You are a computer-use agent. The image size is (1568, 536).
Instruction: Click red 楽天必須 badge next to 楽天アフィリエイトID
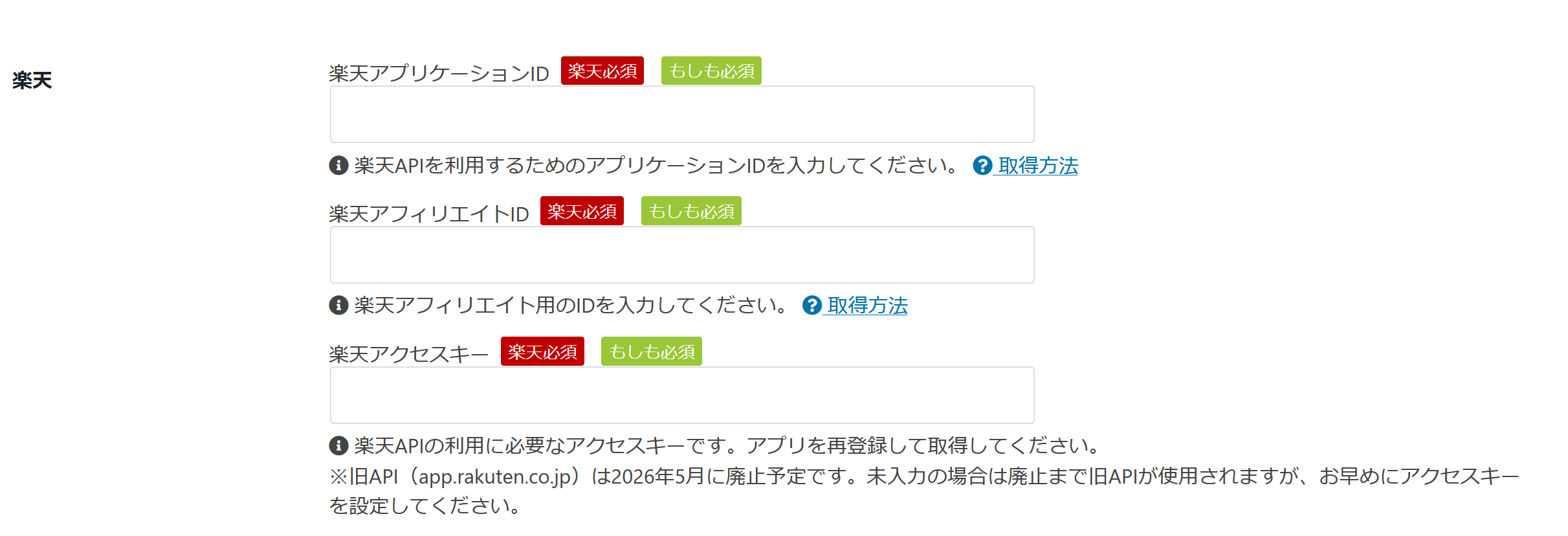pos(582,211)
